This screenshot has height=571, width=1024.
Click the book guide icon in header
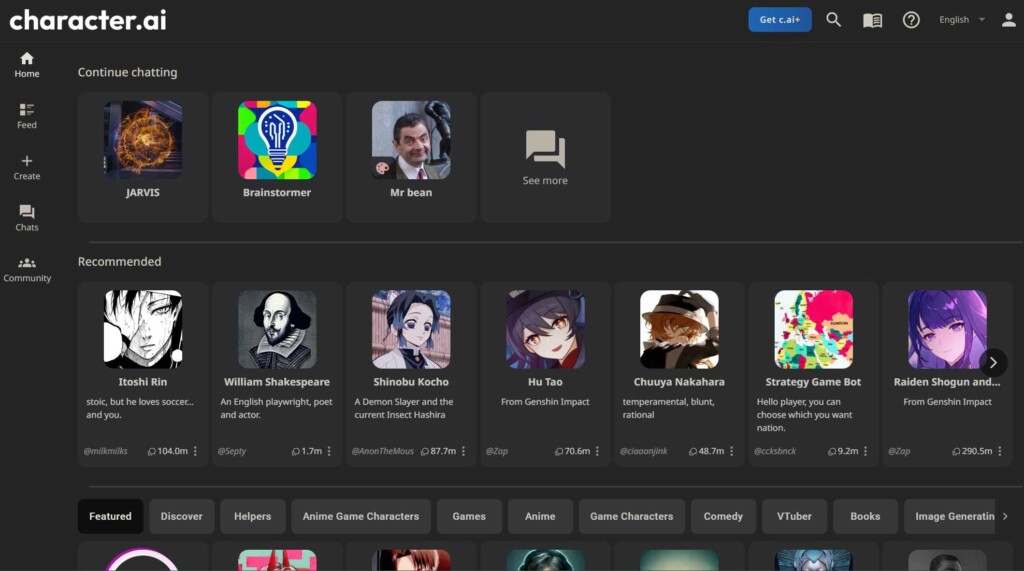tap(872, 20)
